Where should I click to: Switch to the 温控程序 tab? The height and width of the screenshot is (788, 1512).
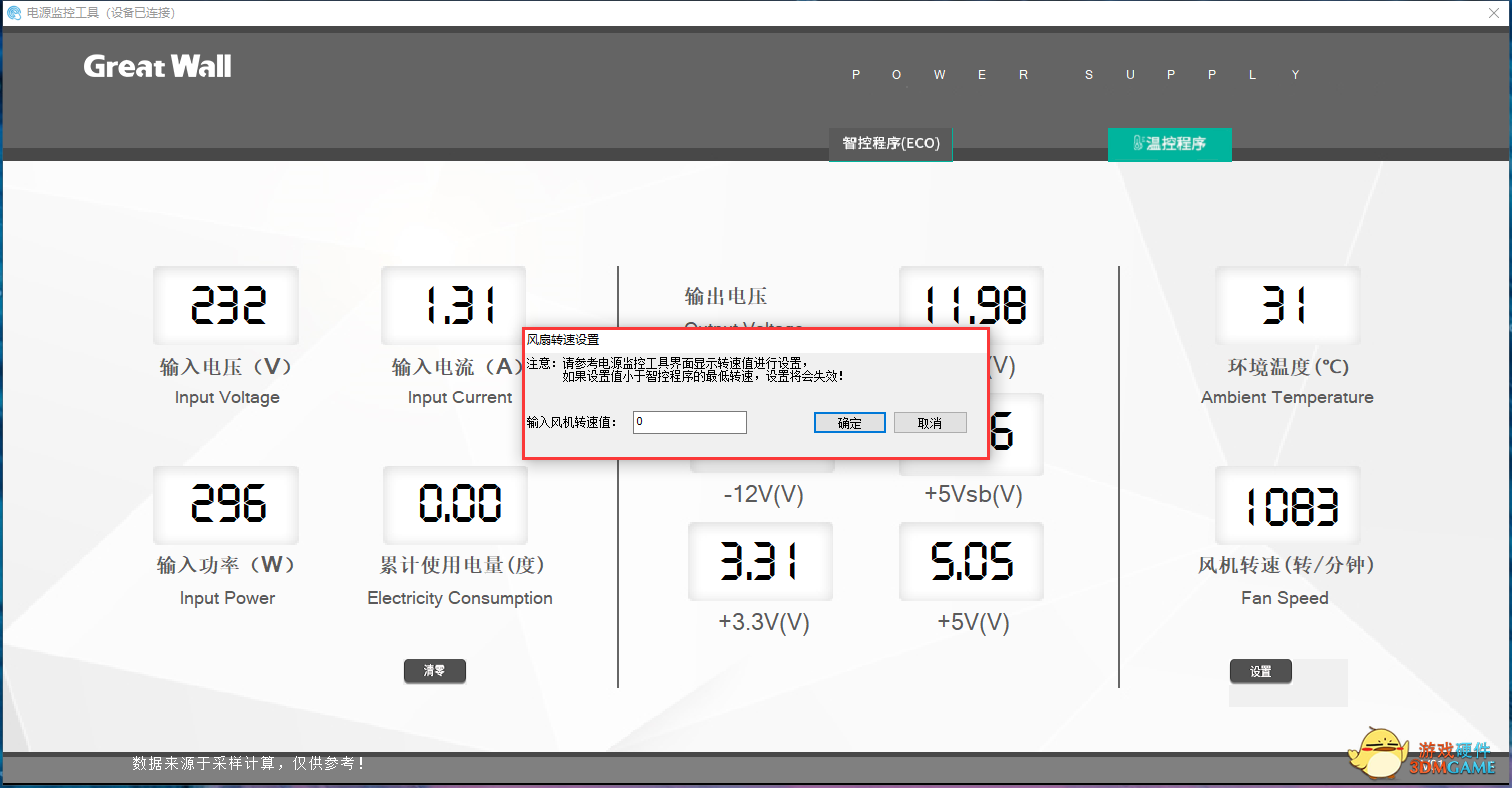pos(1169,144)
